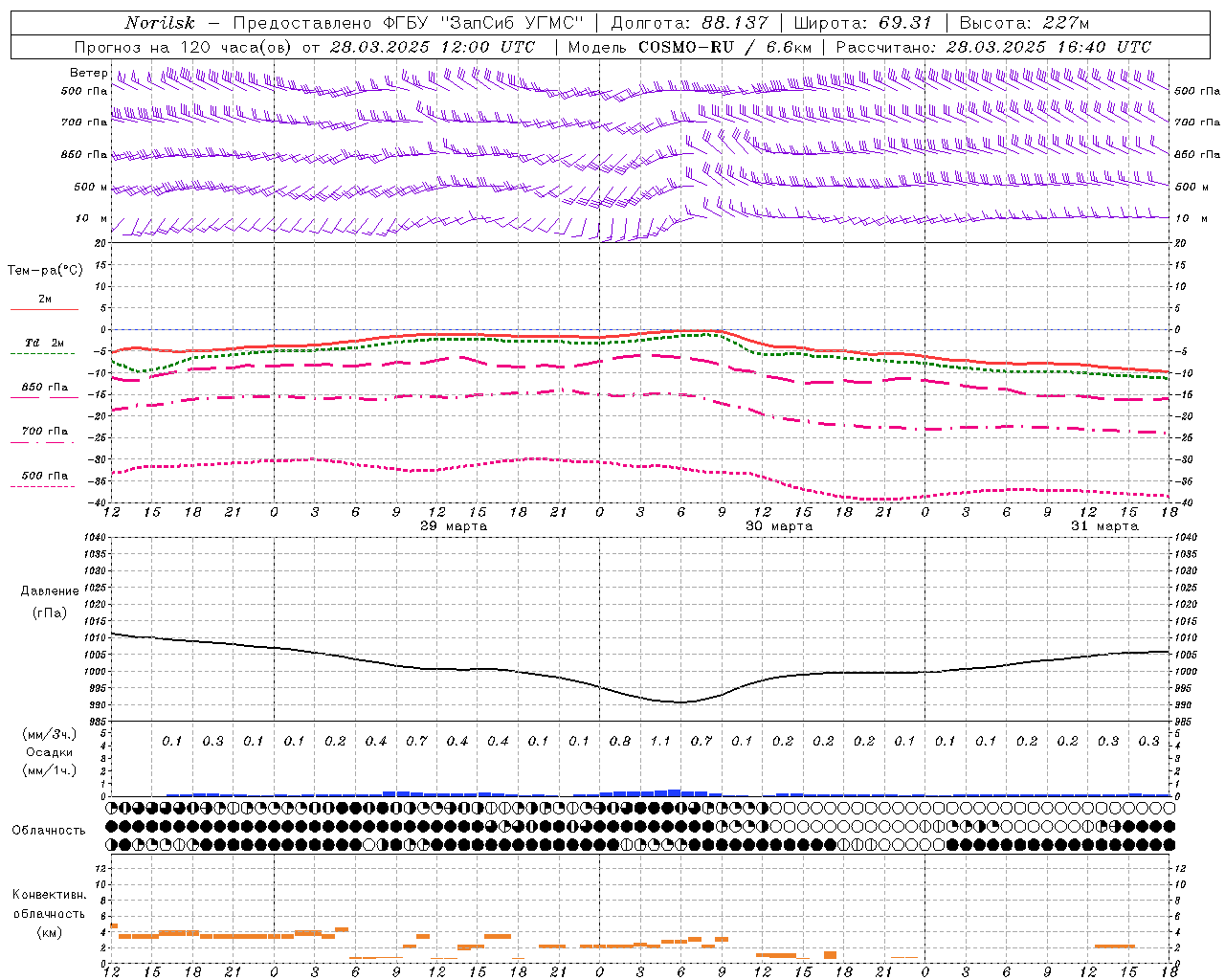Select the 700 гПа temperature legend entry
The width and height of the screenshot is (1225, 980).
(45, 432)
